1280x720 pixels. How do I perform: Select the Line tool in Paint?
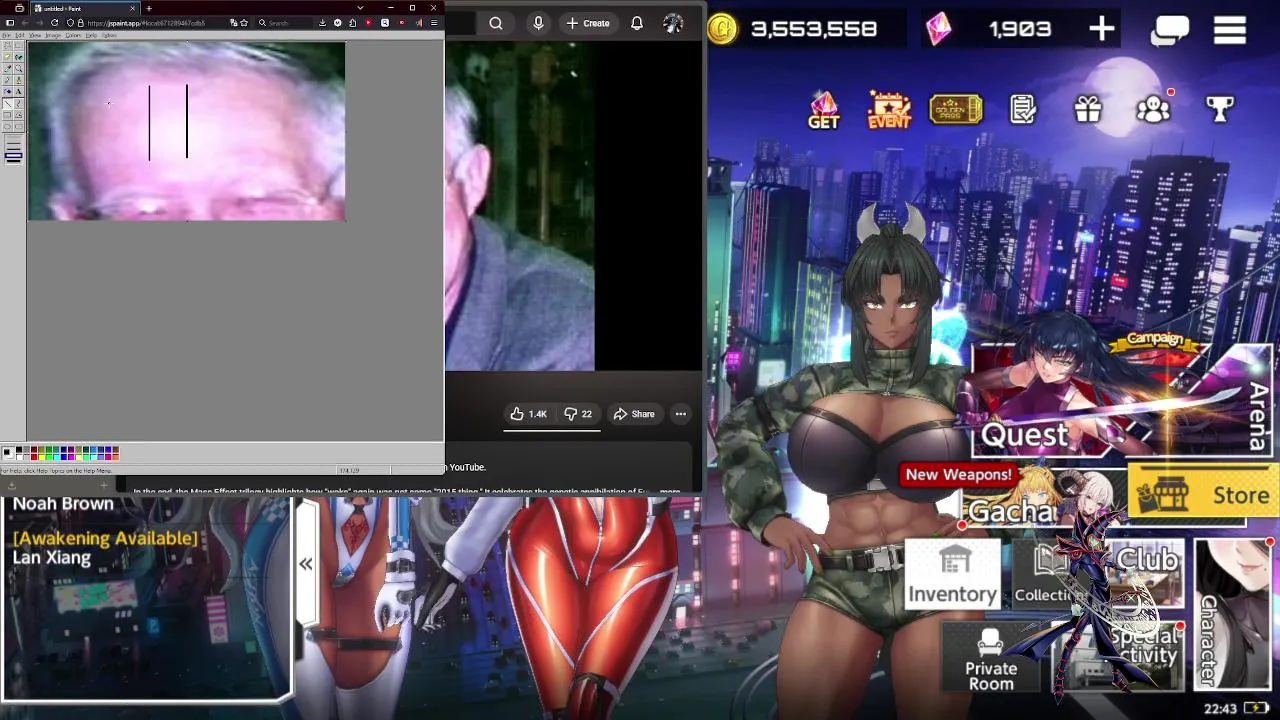(7, 103)
